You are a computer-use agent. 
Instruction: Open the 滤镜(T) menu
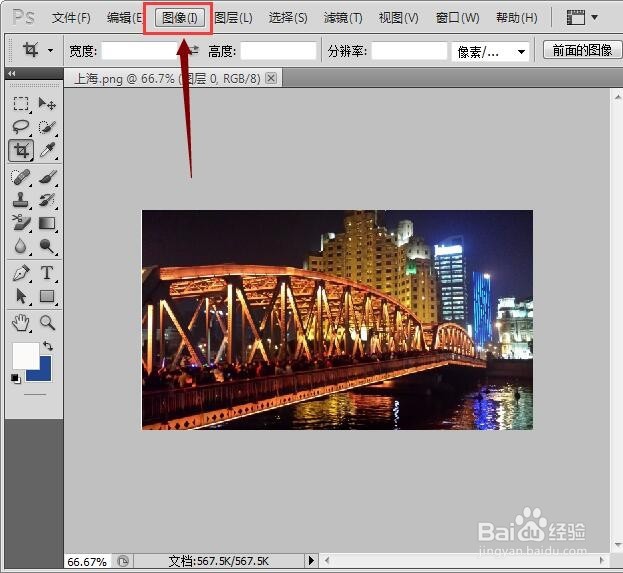tap(343, 18)
